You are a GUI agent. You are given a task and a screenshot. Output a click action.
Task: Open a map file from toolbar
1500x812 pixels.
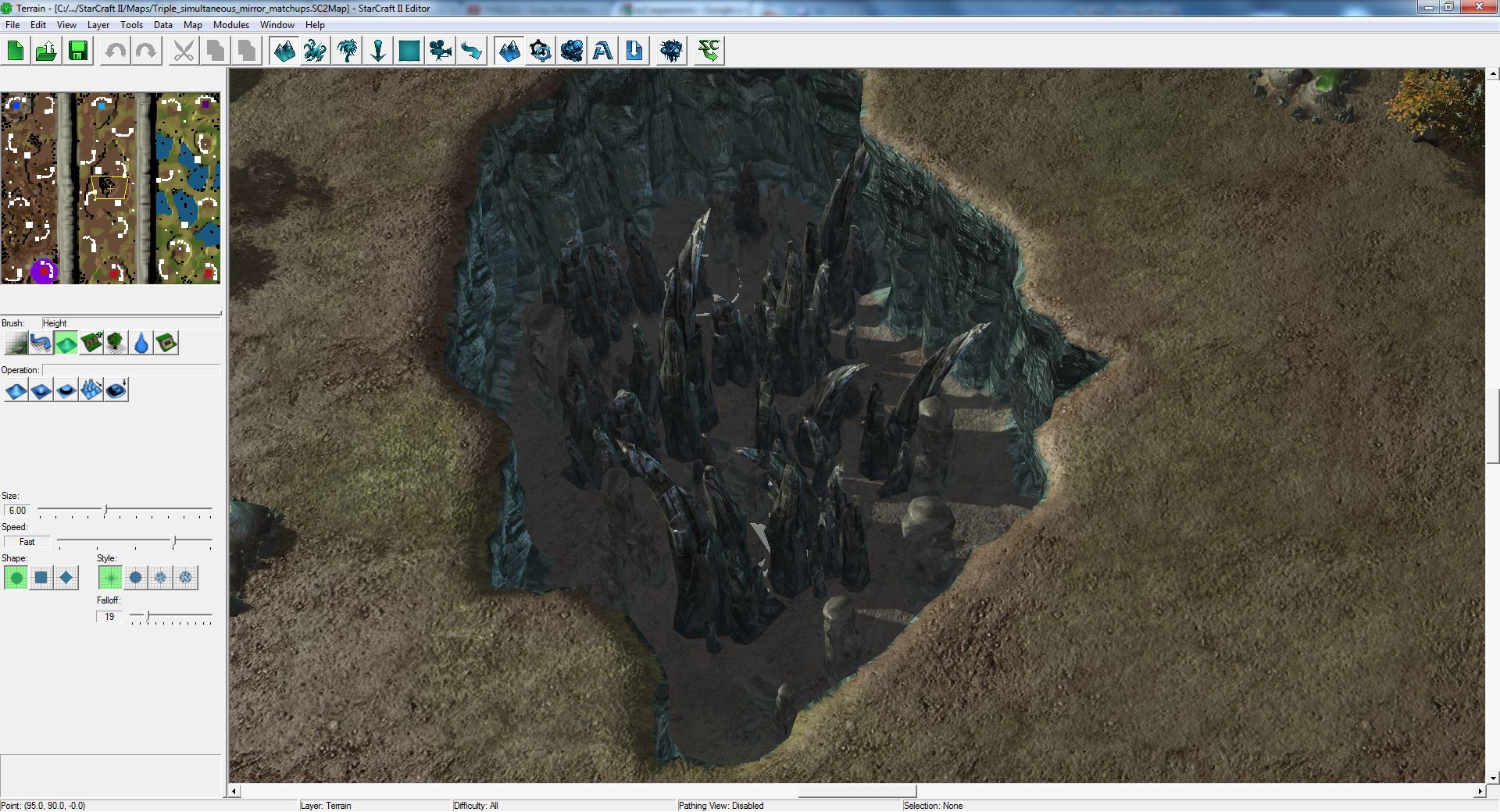[47, 52]
